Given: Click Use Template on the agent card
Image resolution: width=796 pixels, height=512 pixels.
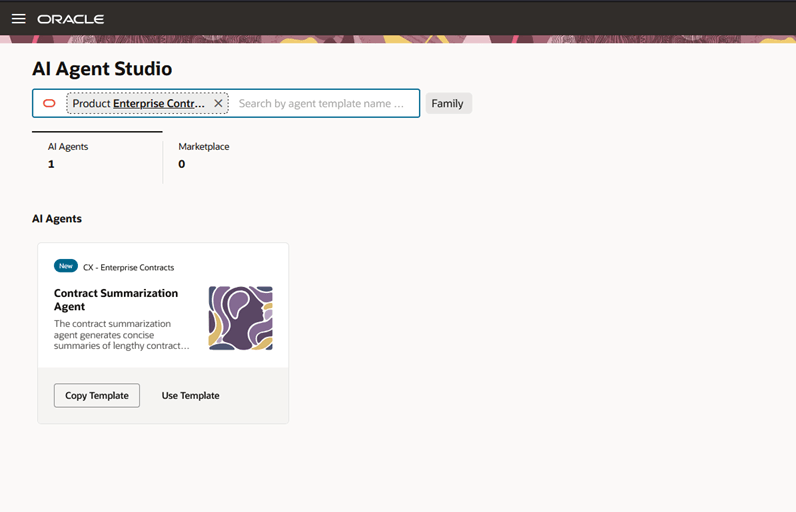Looking at the screenshot, I should point(190,395).
